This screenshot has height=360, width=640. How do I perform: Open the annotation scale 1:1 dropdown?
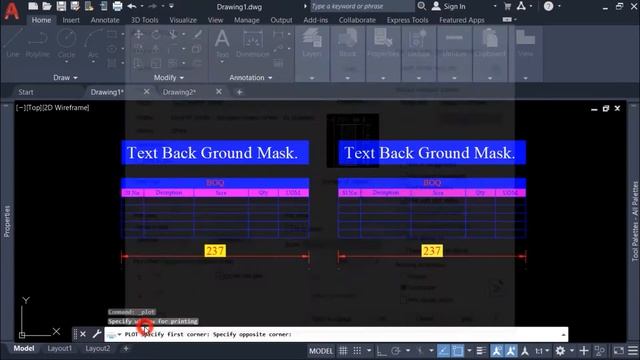(x=542, y=351)
